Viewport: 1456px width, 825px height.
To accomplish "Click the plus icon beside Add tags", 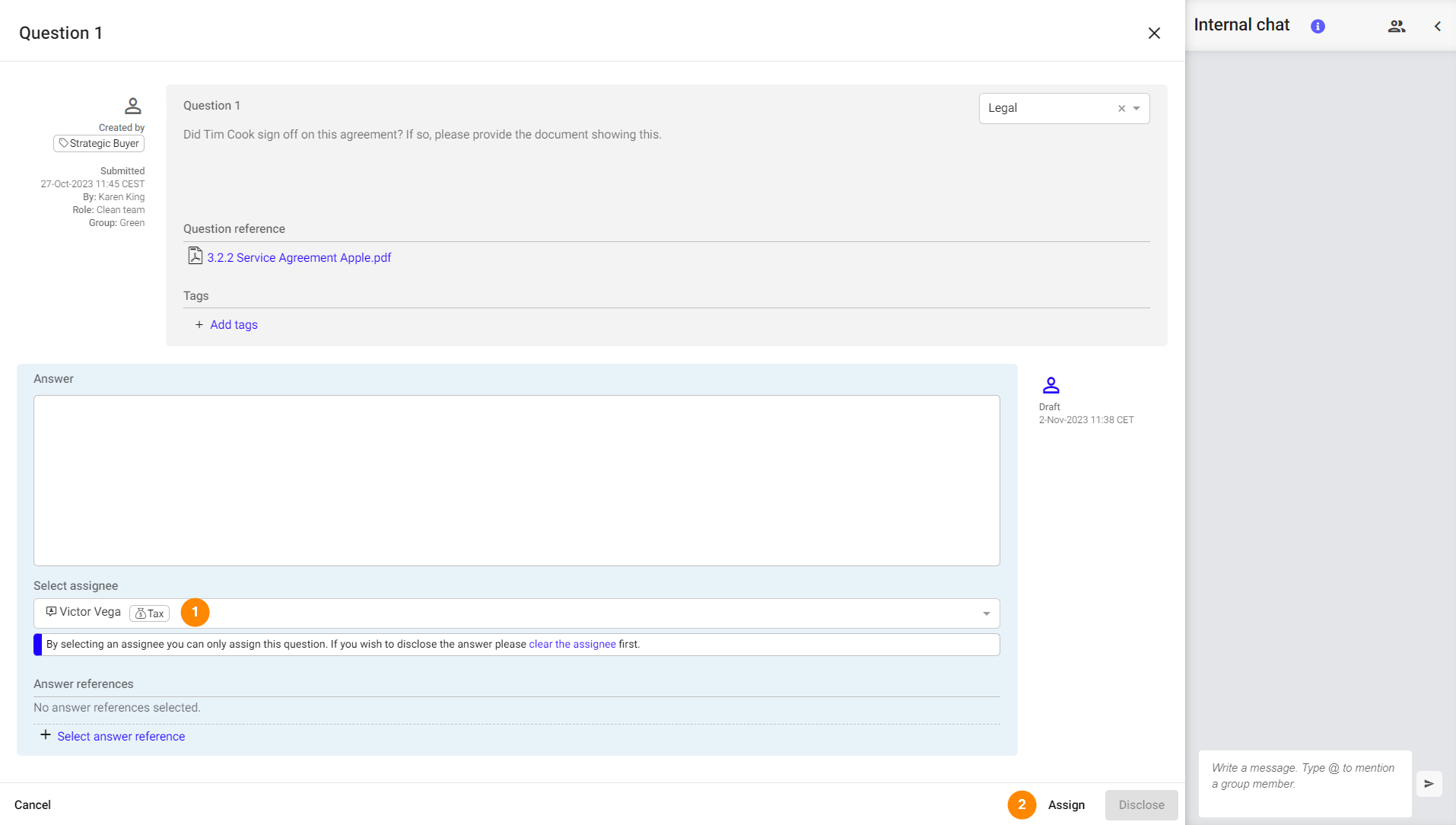I will [x=199, y=325].
